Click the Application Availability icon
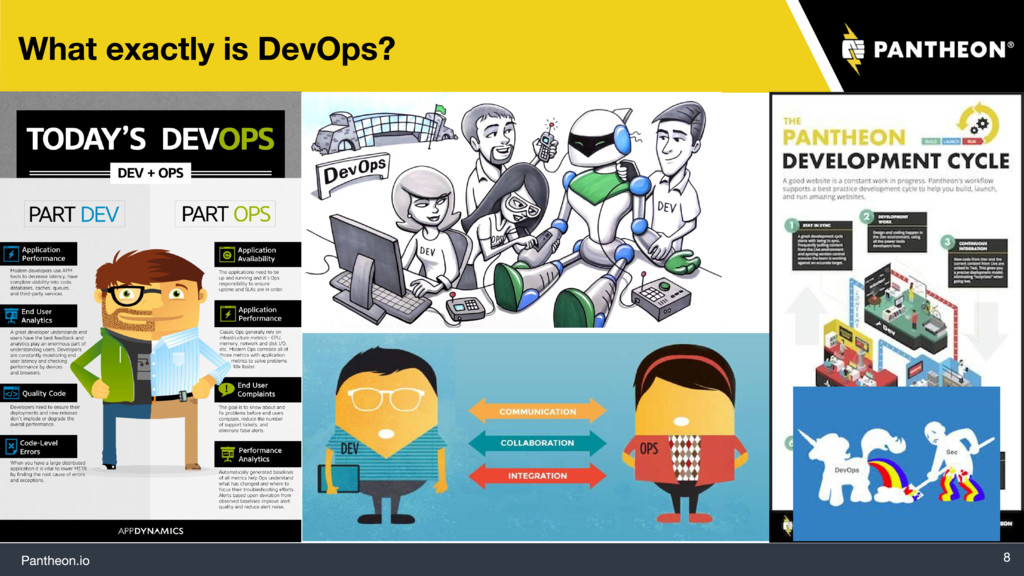 click(x=227, y=254)
